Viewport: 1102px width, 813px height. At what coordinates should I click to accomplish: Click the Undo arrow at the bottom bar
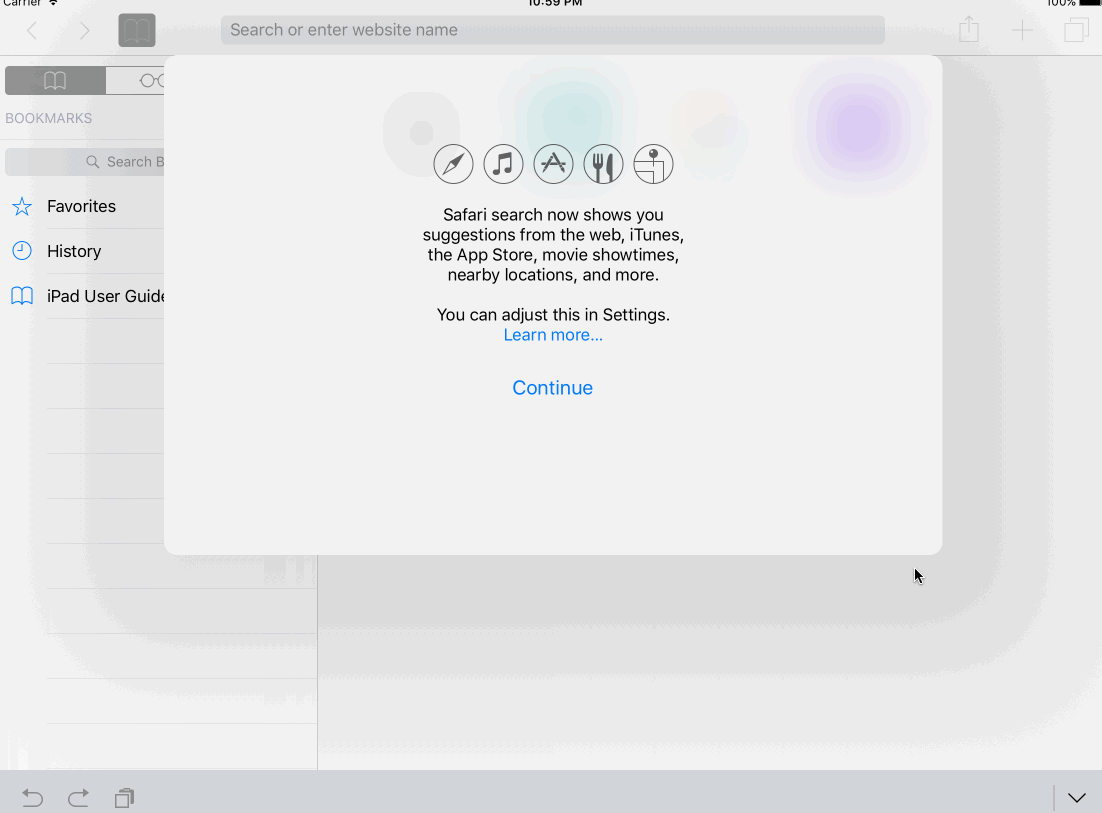(31, 797)
